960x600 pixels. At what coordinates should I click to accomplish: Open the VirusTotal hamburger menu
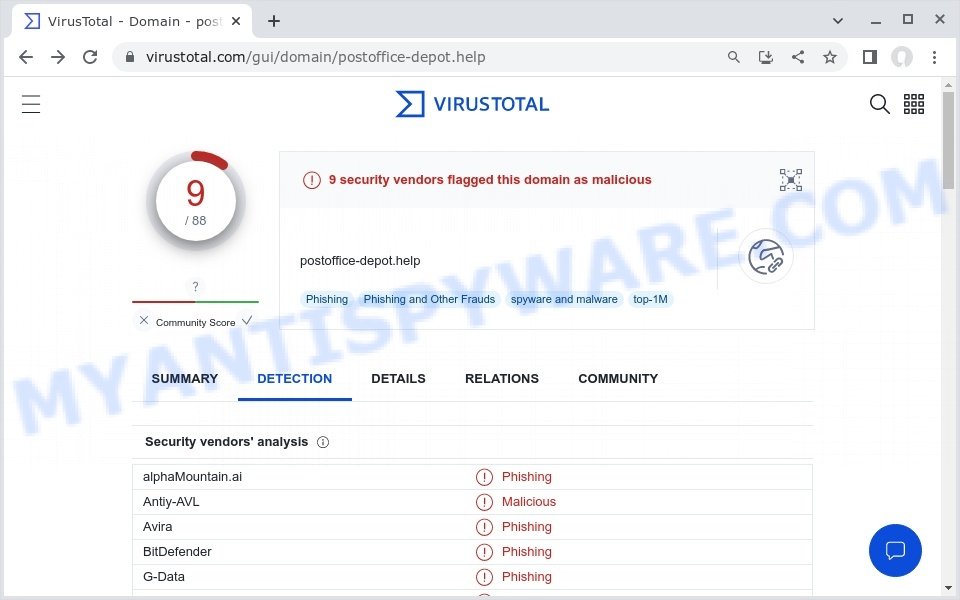[31, 104]
